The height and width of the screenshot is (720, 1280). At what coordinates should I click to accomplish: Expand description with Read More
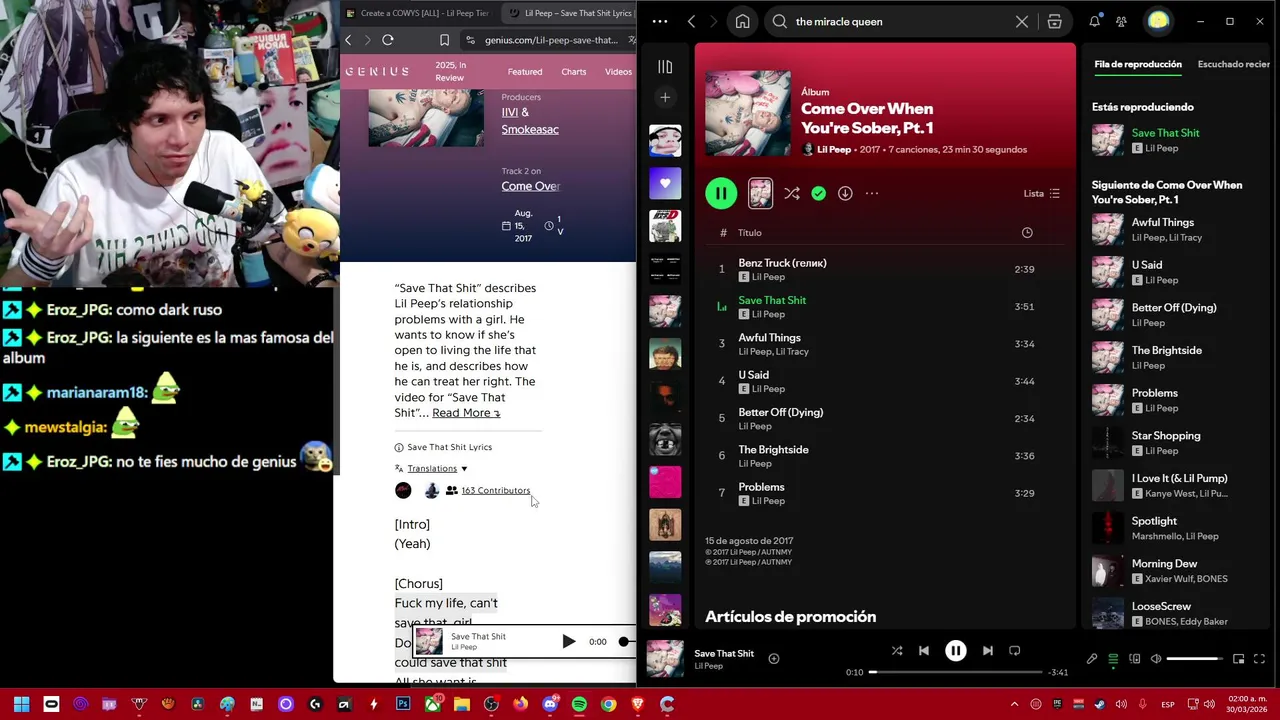pyautogui.click(x=466, y=413)
